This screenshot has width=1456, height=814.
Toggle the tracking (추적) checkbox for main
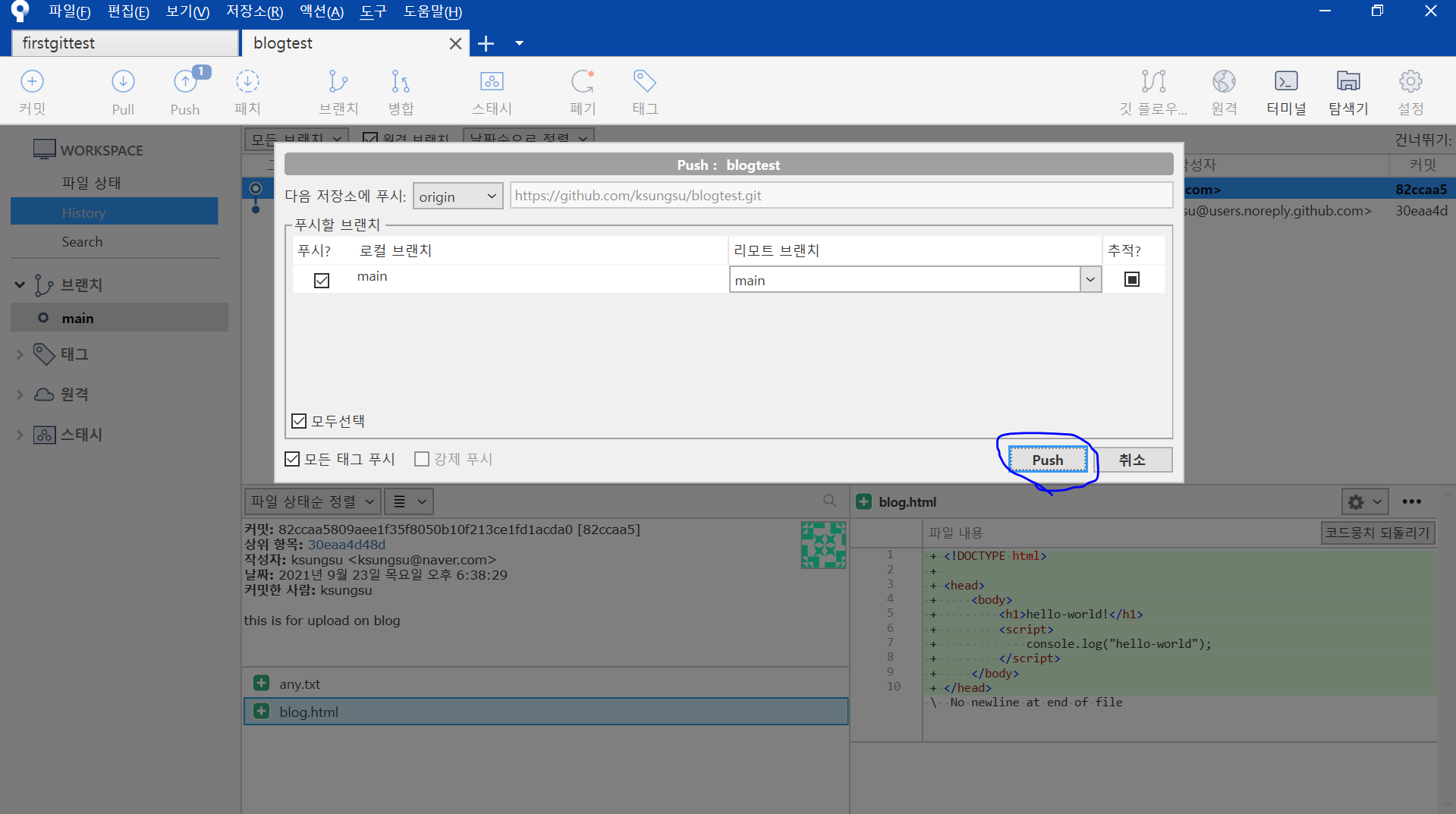pyautogui.click(x=1131, y=279)
